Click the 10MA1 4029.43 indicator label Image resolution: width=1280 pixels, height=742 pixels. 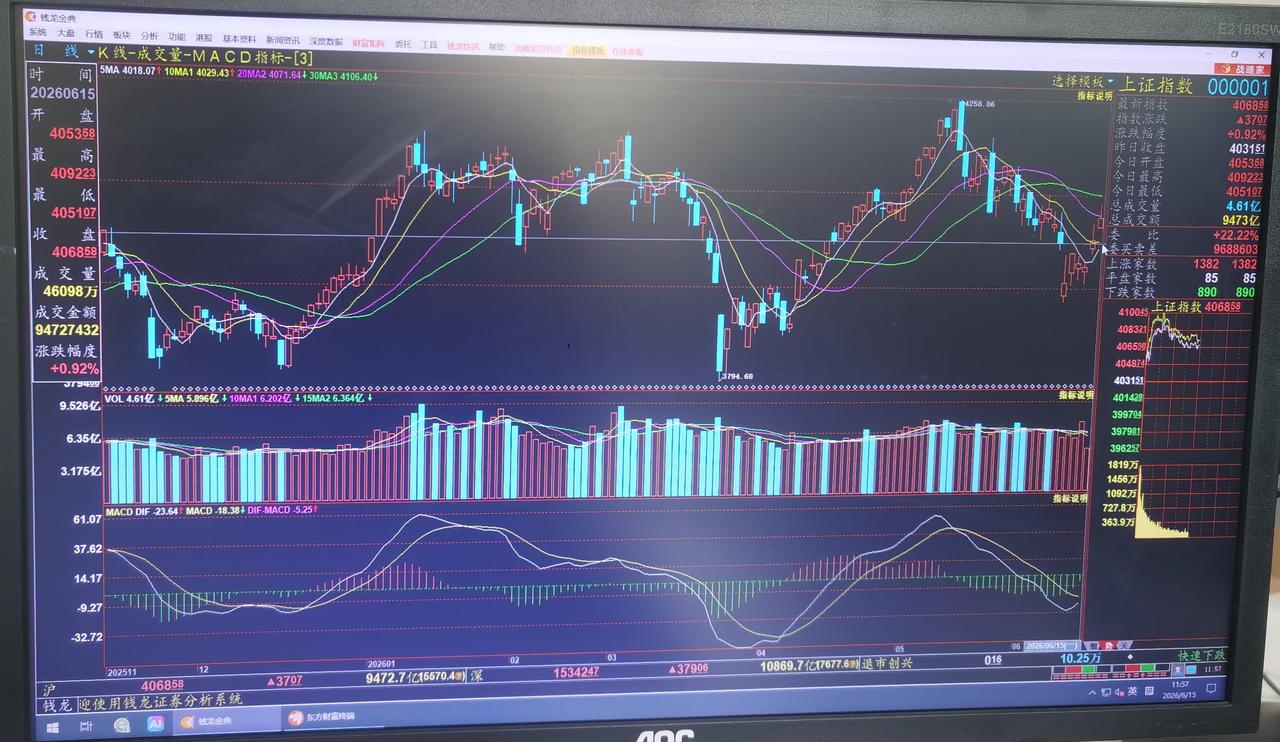point(200,72)
